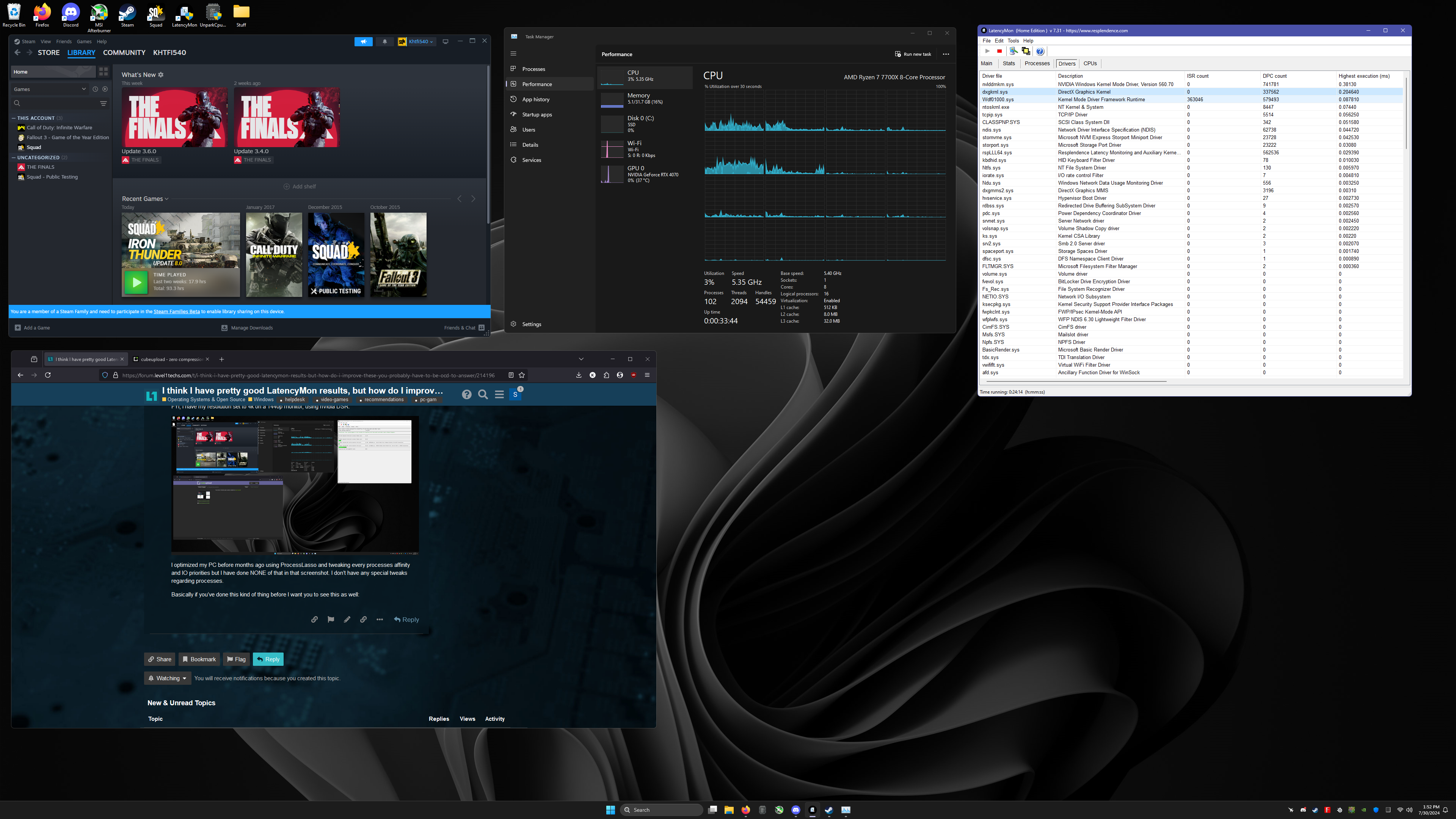Click the LatencyMon blue help question icon
This screenshot has width=1456, height=819.
(x=1040, y=52)
